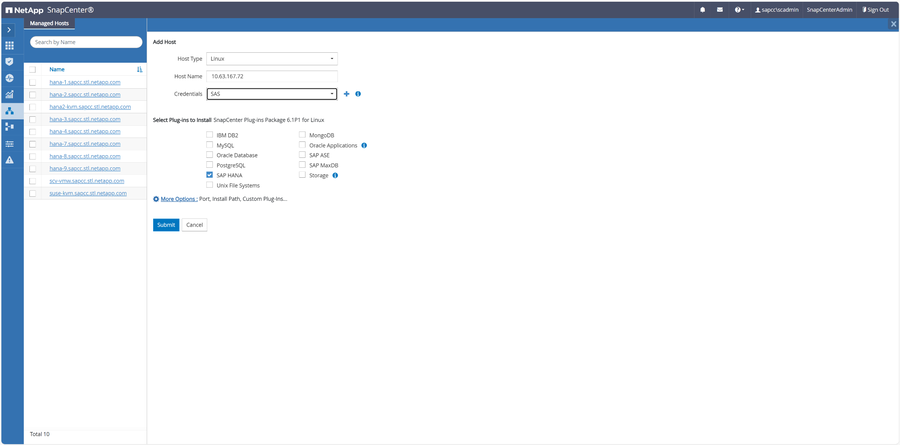Open the Dashboard grid icon
This screenshot has width=900, height=445.
9,45
